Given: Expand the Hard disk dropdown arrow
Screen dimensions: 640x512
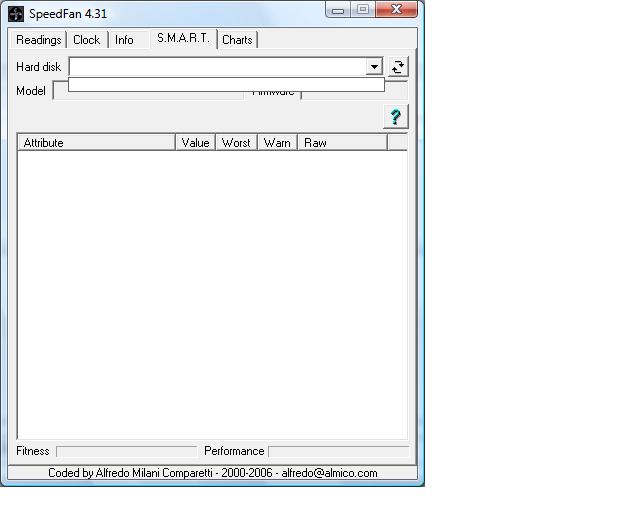Looking at the screenshot, I should (x=374, y=67).
